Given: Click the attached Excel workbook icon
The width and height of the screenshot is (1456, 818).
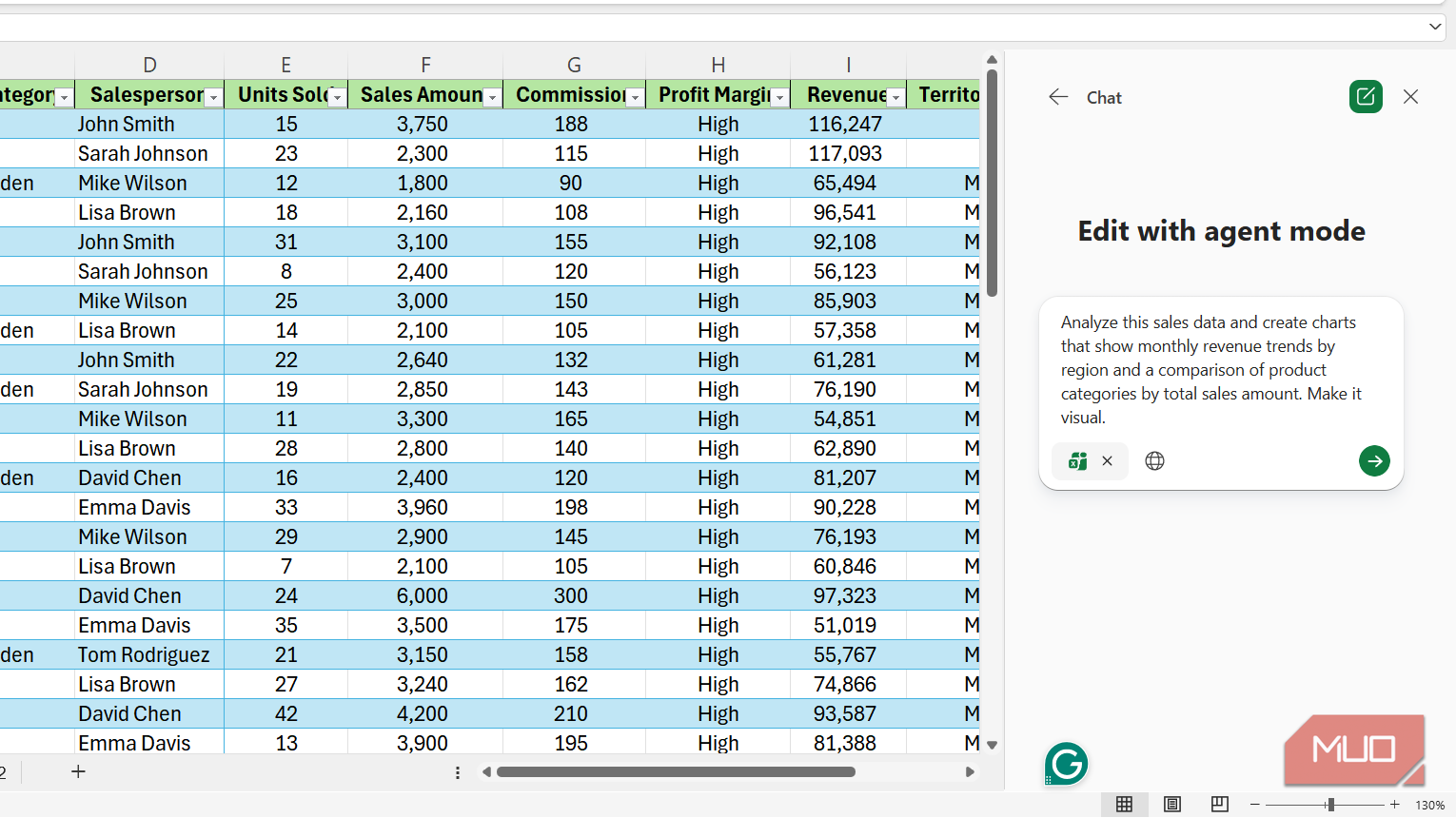Looking at the screenshot, I should tap(1077, 461).
